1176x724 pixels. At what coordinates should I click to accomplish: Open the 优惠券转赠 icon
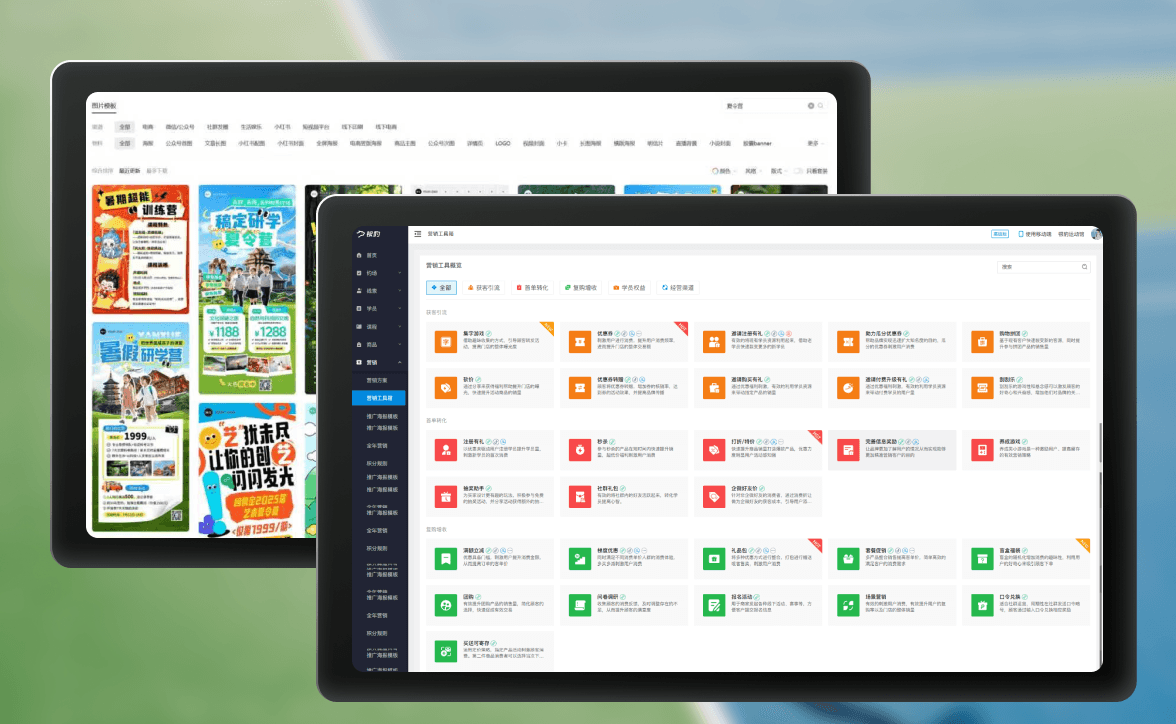(580, 388)
